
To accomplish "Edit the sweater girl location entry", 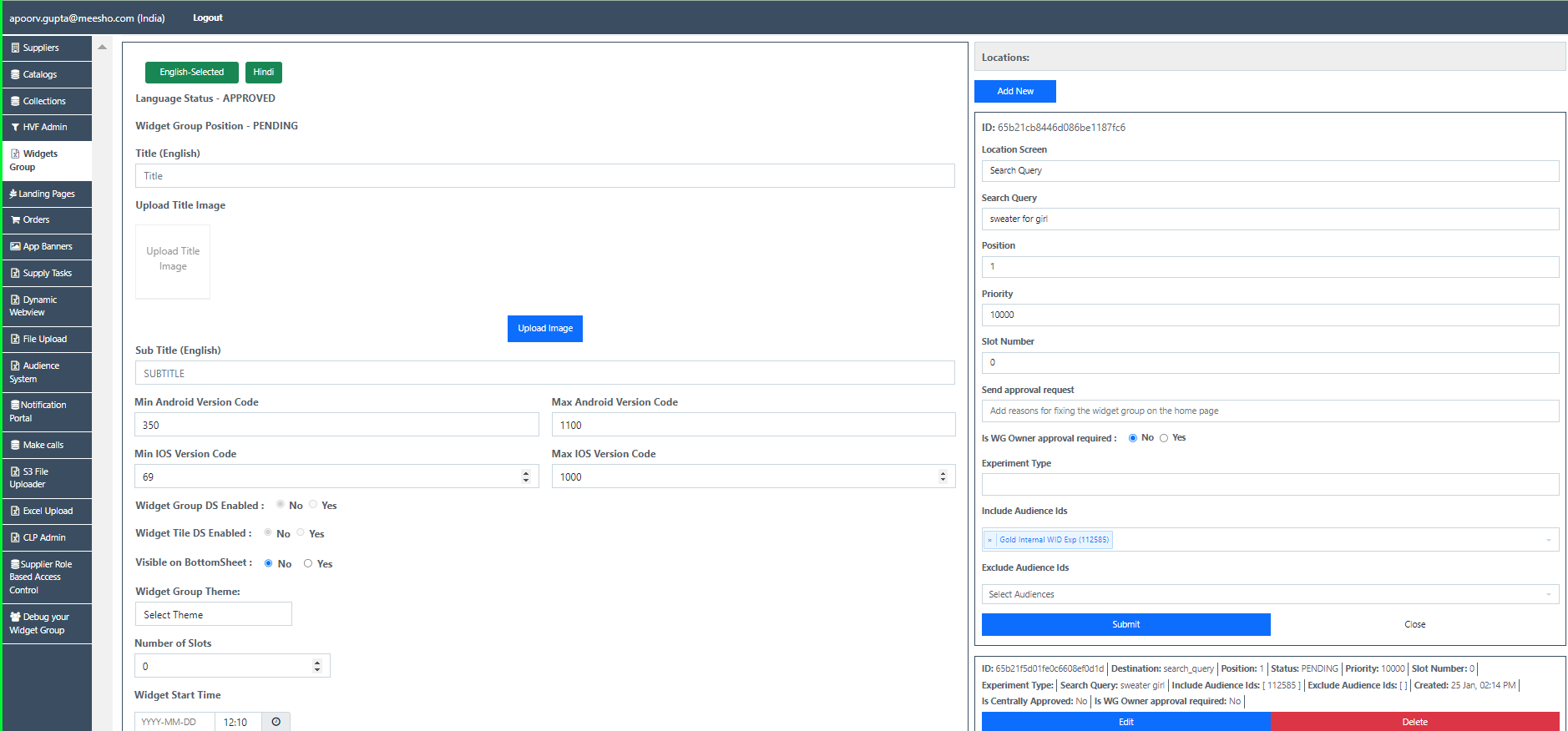I will pos(1126,722).
